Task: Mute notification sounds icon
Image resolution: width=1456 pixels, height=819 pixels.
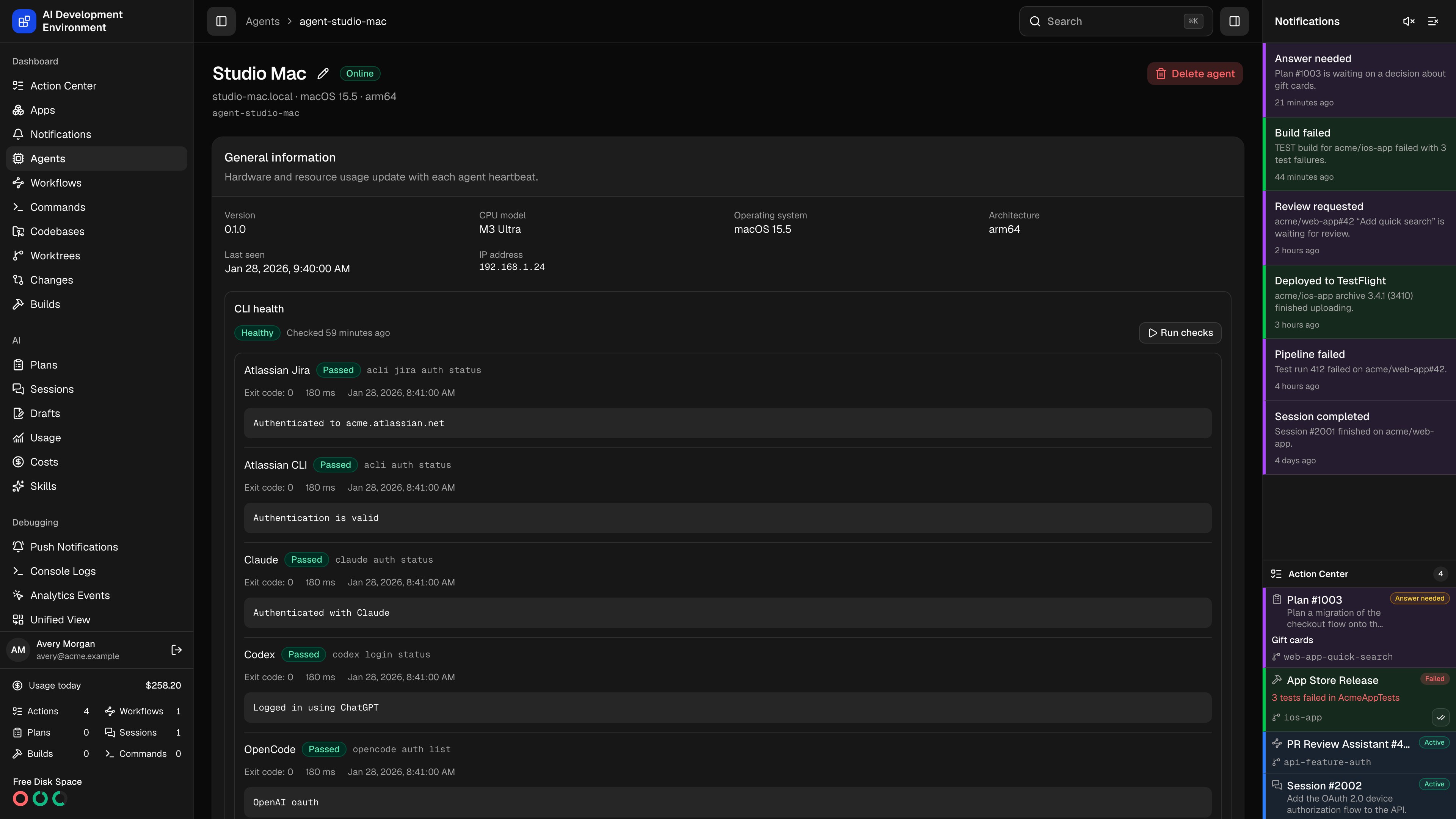Action: (1409, 22)
